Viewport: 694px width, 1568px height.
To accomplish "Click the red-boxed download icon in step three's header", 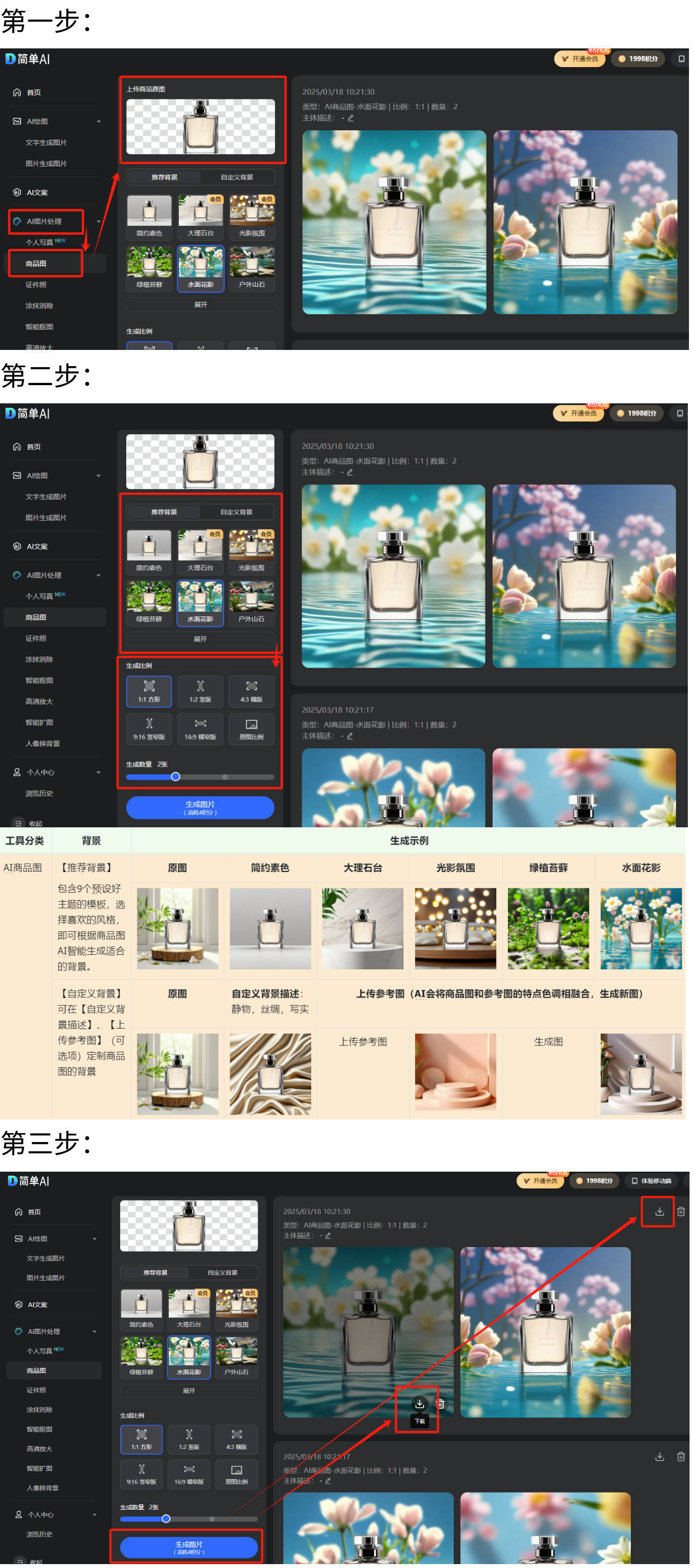I will (x=659, y=1211).
